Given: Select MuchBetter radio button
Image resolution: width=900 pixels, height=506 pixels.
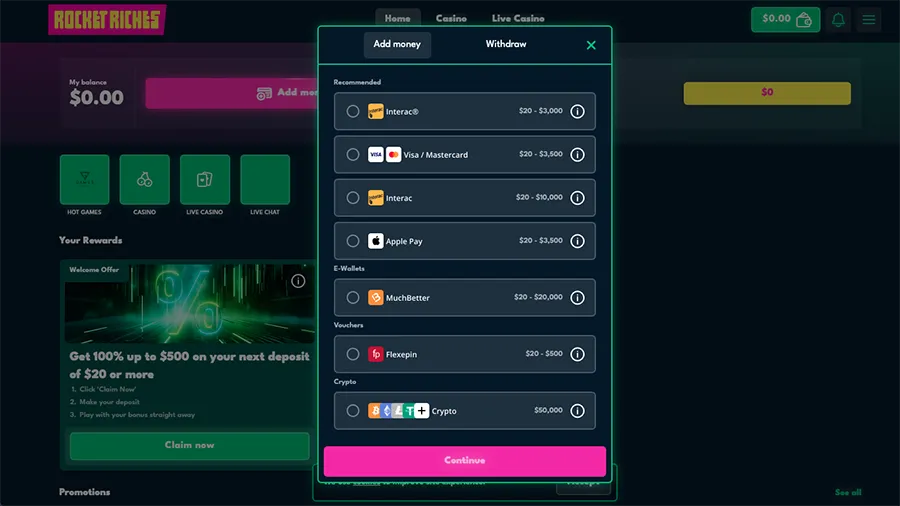Looking at the screenshot, I should 353,297.
